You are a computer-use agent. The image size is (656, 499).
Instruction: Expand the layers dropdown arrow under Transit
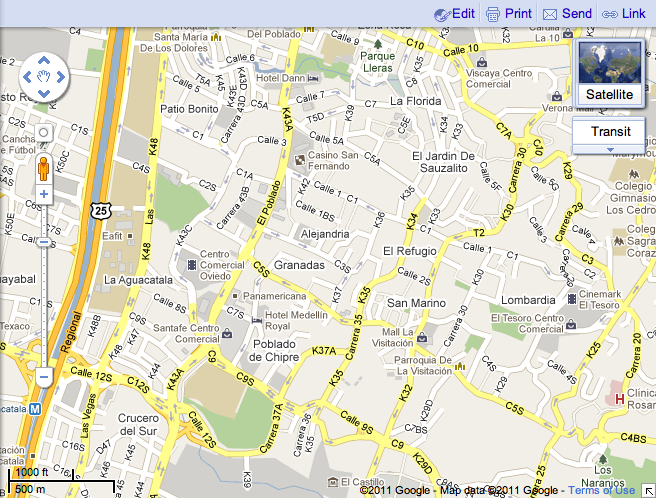pyautogui.click(x=610, y=149)
